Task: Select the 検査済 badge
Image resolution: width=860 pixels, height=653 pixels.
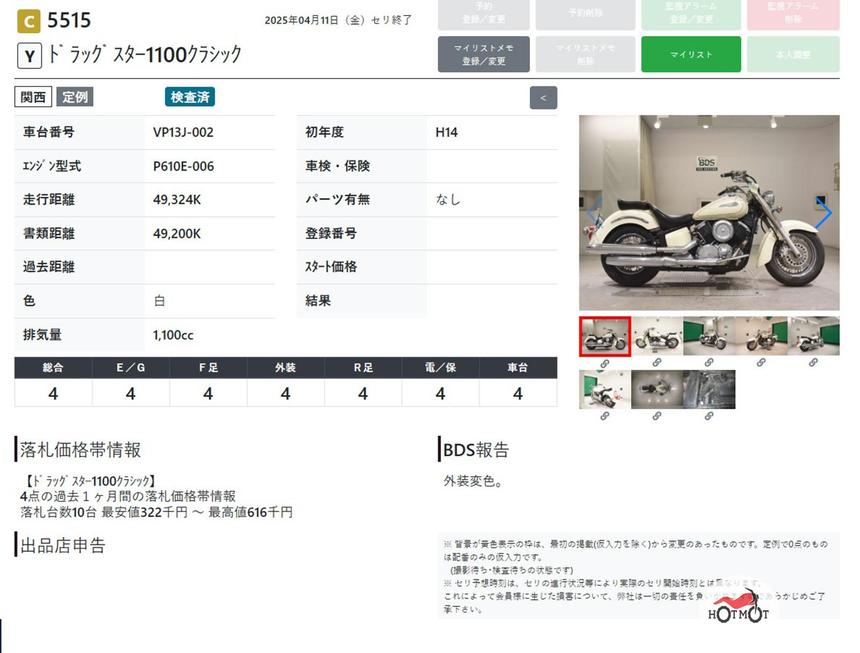Action: 190,97
